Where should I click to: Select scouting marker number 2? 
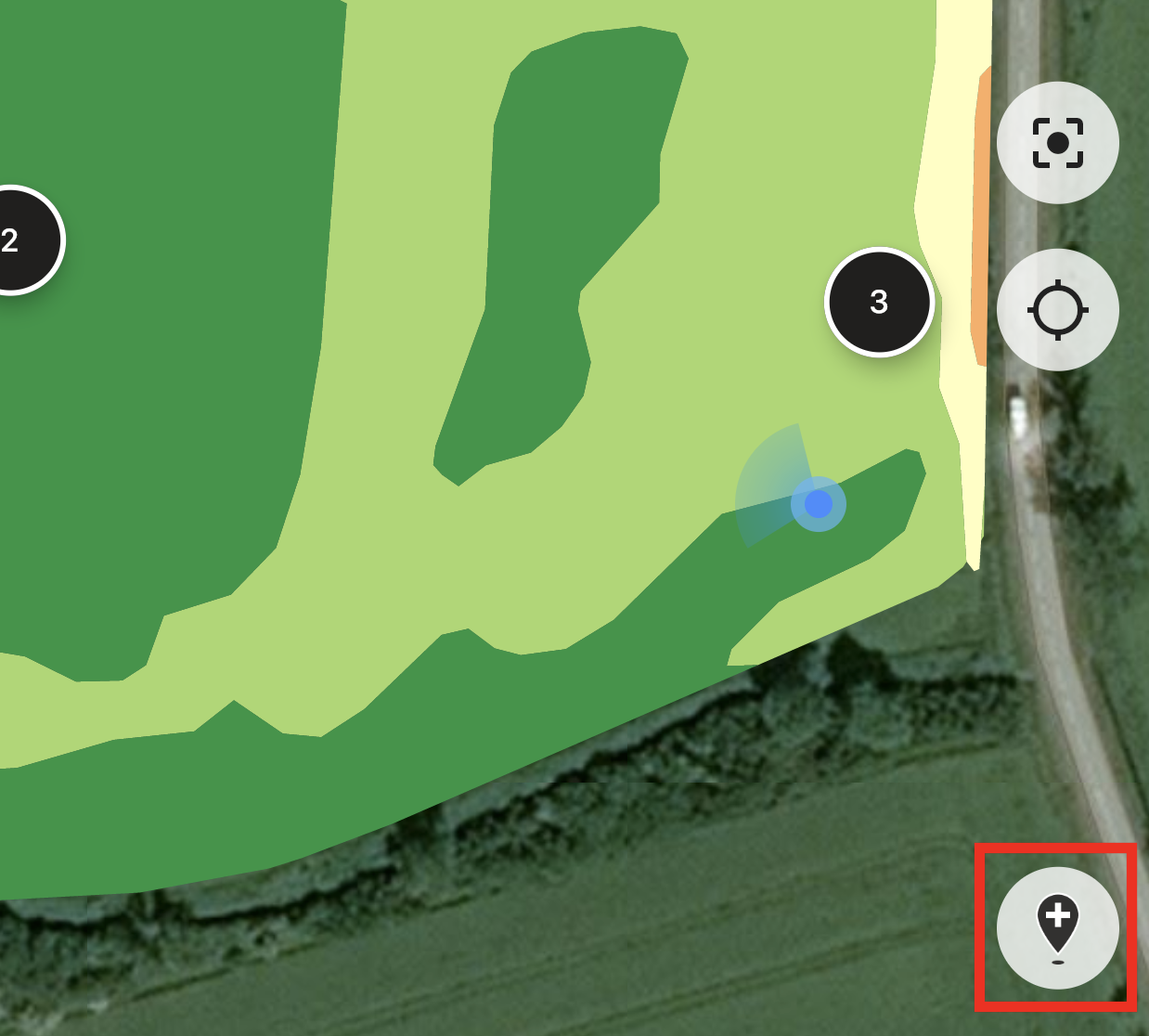click(x=11, y=240)
